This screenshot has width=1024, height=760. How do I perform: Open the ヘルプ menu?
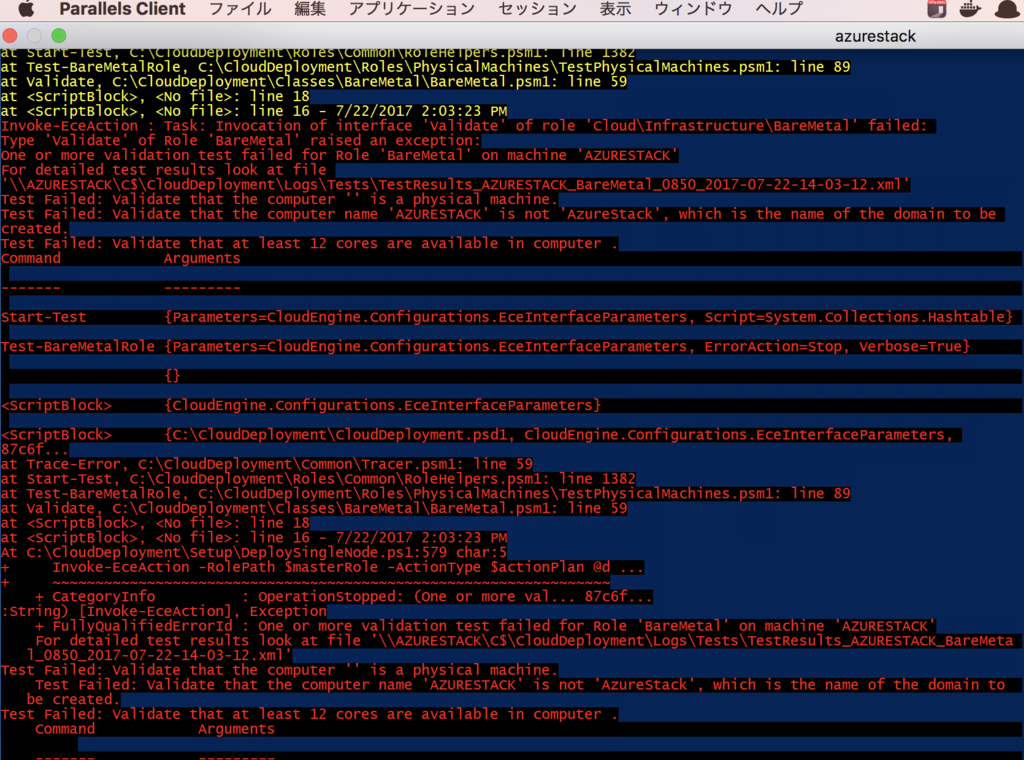779,9
